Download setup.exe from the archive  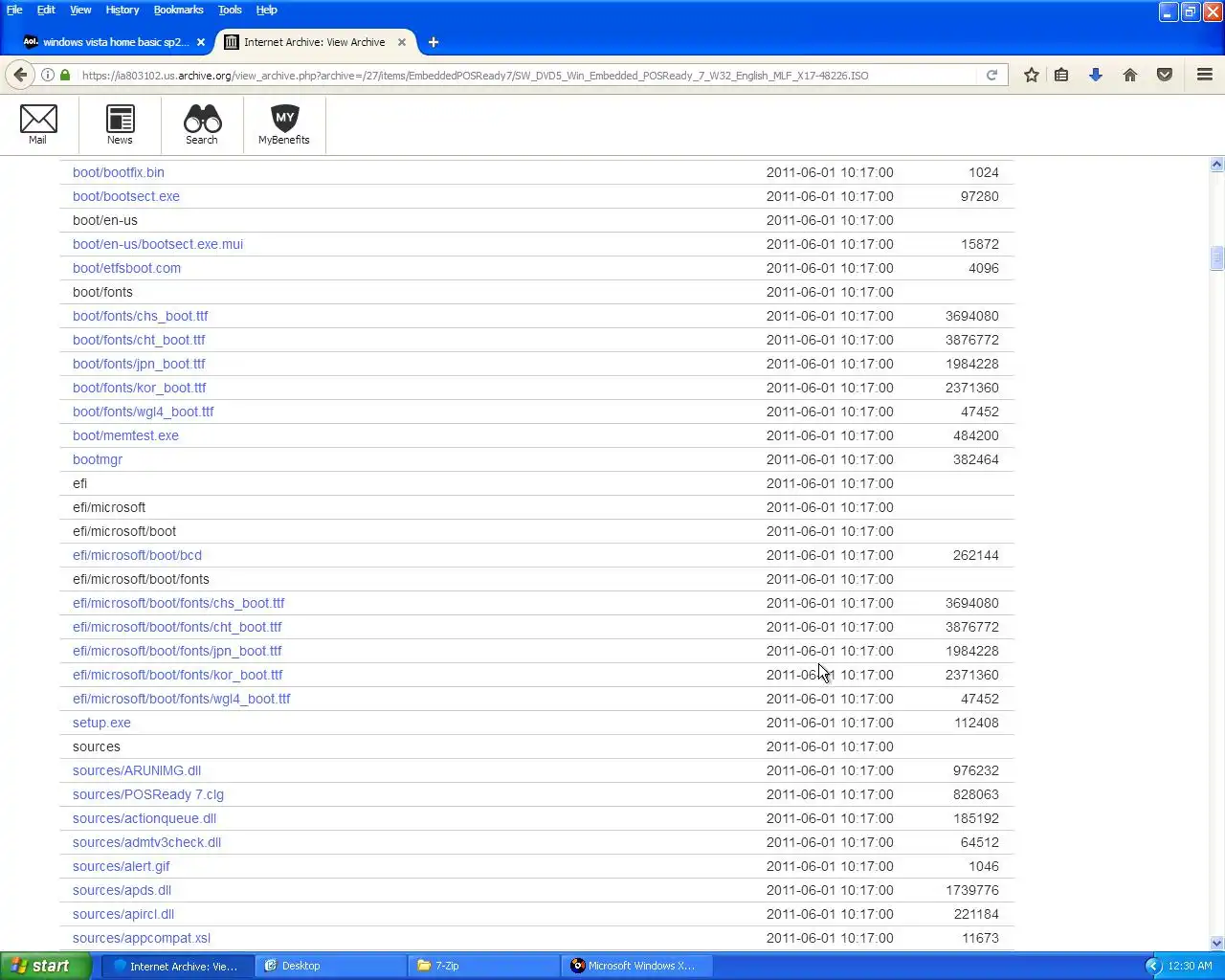point(101,723)
